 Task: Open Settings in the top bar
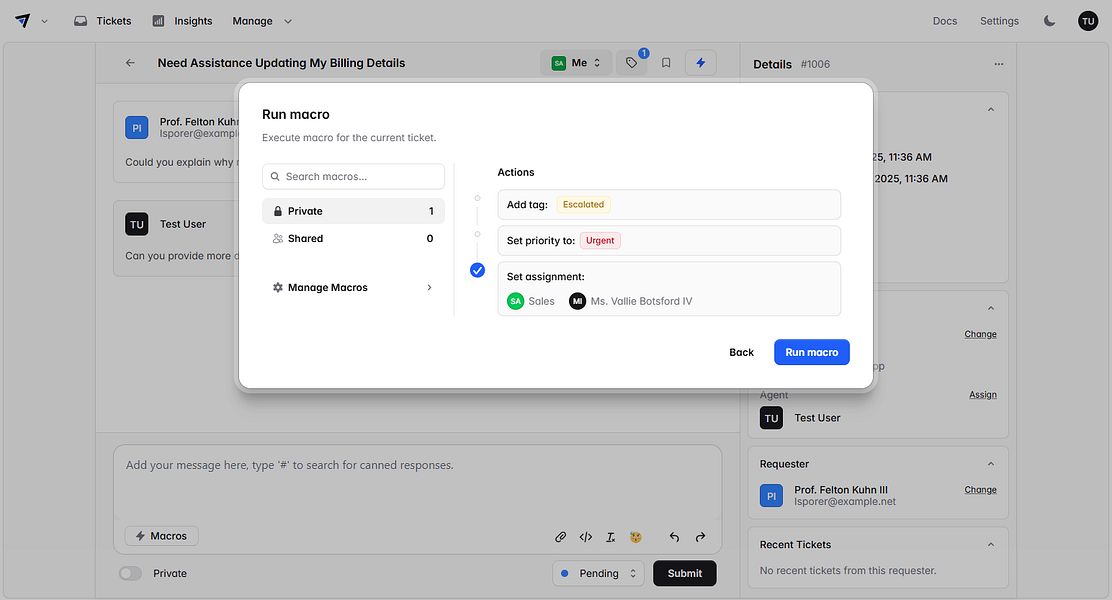[999, 21]
